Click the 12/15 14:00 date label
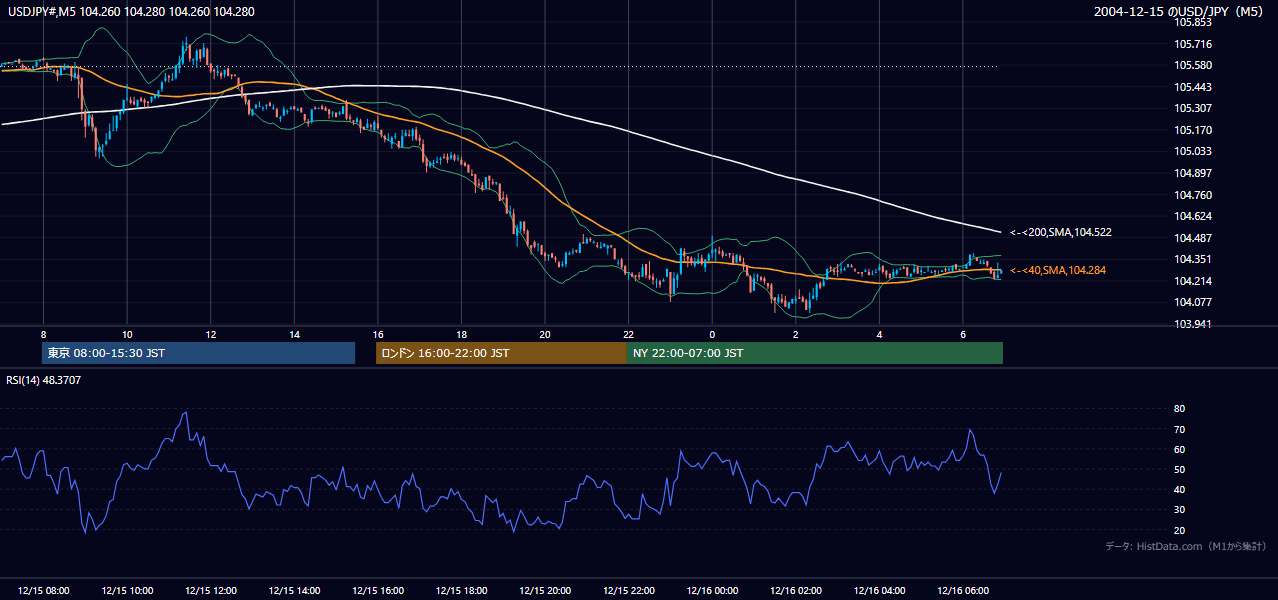1278x600 pixels. (x=294, y=591)
